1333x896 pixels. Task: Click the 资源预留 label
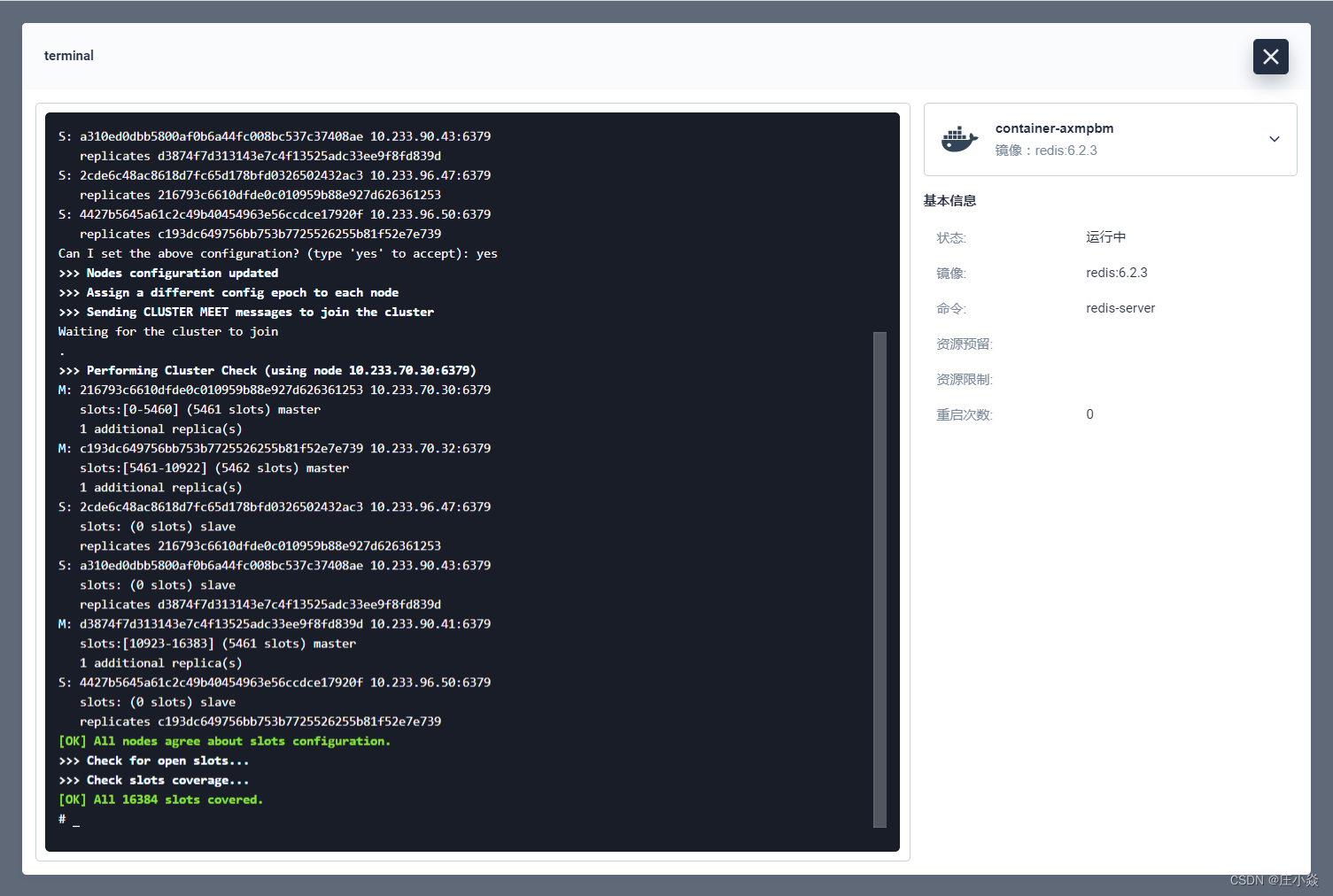point(965,344)
